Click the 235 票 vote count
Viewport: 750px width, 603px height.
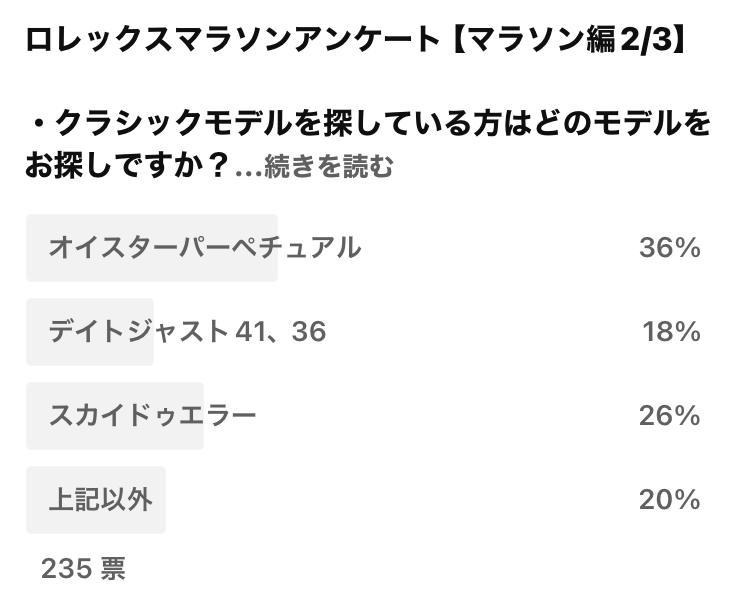[x=83, y=569]
